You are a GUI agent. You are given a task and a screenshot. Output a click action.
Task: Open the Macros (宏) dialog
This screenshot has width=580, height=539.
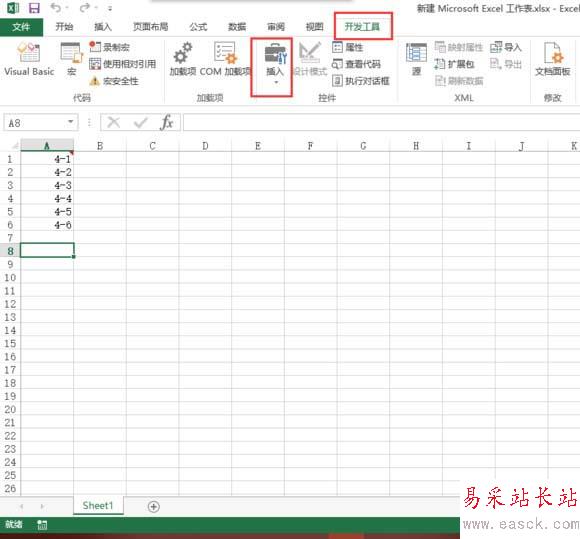click(x=71, y=59)
